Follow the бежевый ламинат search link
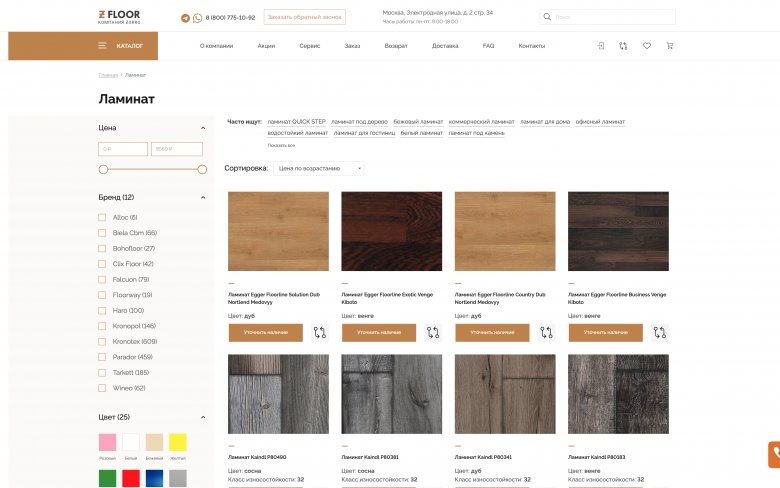 tap(418, 122)
